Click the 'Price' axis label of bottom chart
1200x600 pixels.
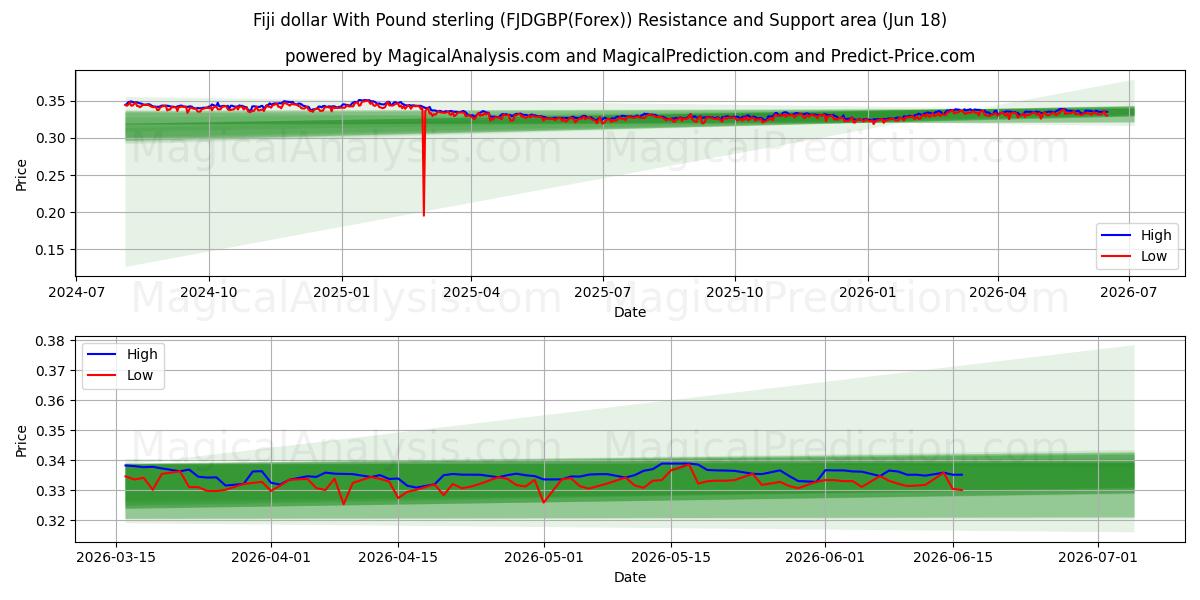pos(22,439)
